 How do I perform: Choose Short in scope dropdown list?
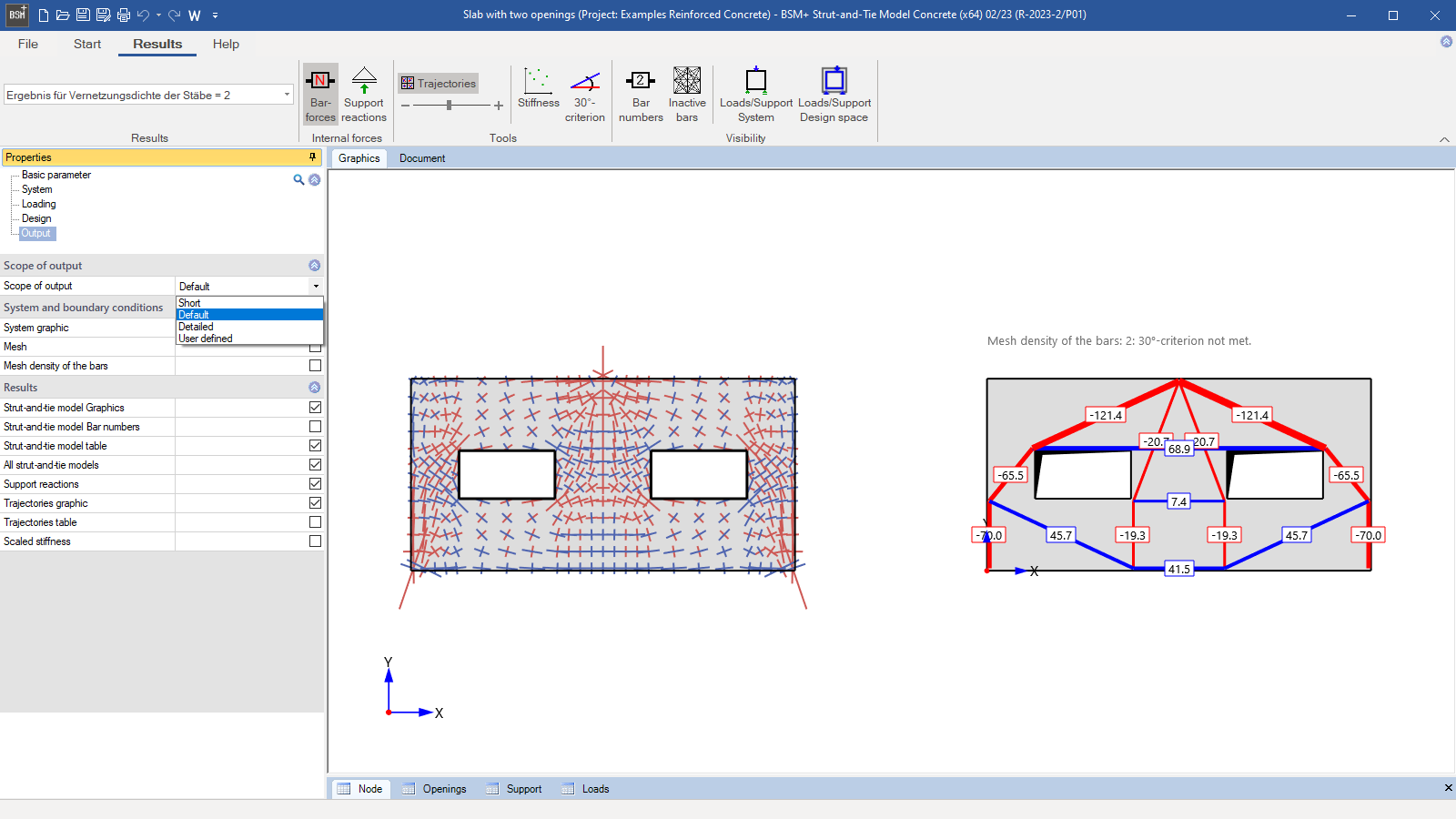(x=249, y=303)
